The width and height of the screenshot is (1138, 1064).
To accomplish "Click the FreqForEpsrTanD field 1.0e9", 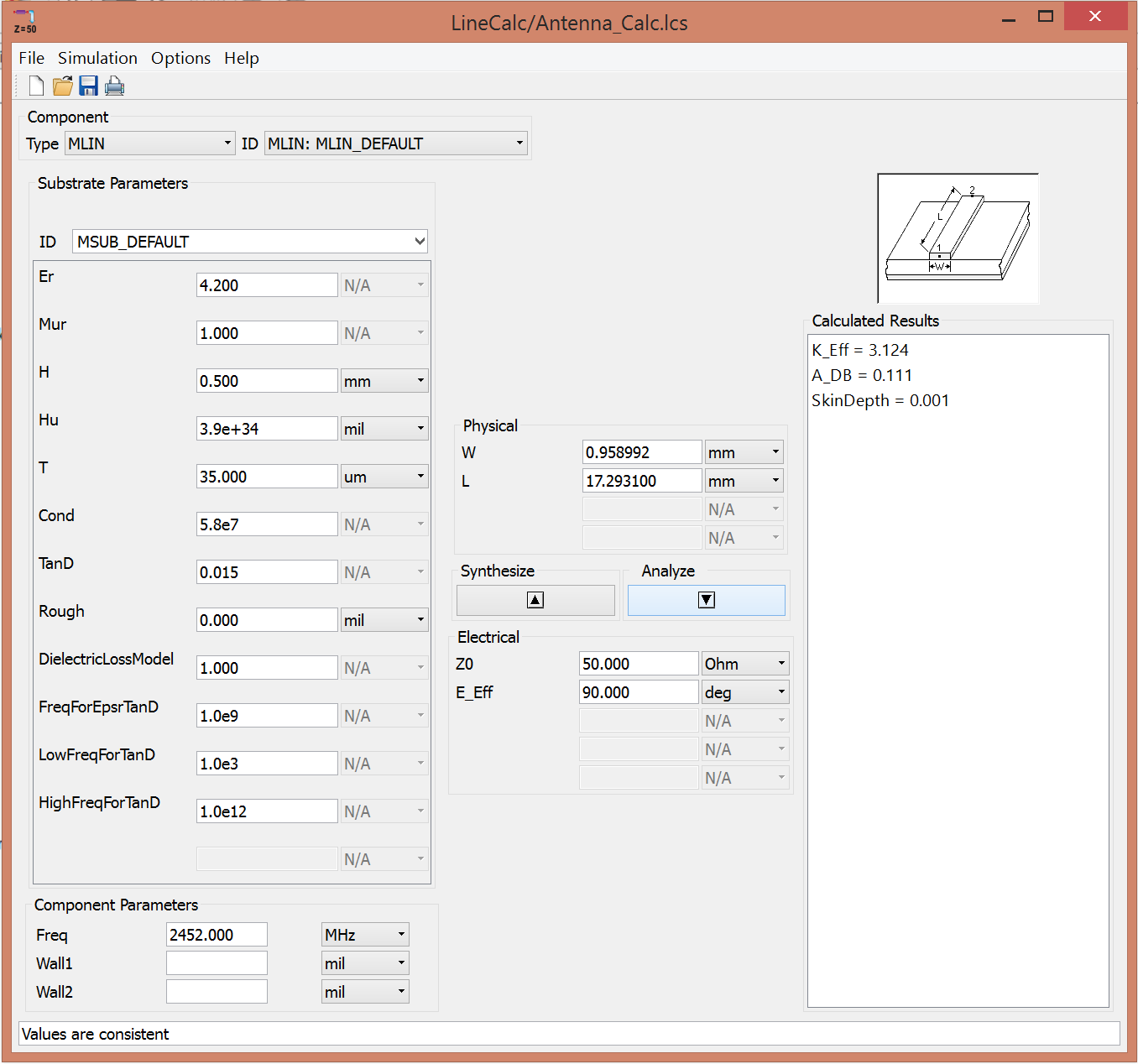I will click(267, 716).
